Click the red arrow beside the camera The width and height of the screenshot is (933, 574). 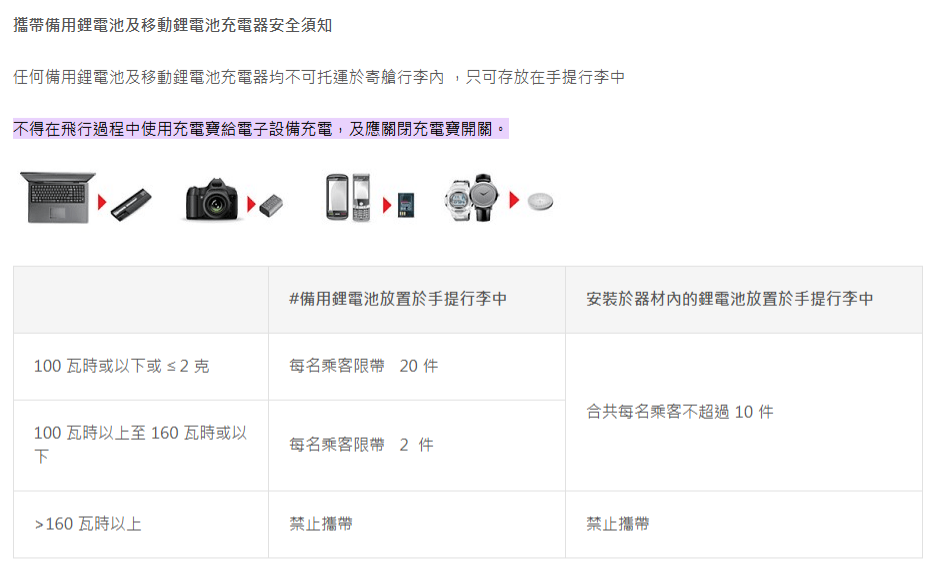(x=251, y=203)
